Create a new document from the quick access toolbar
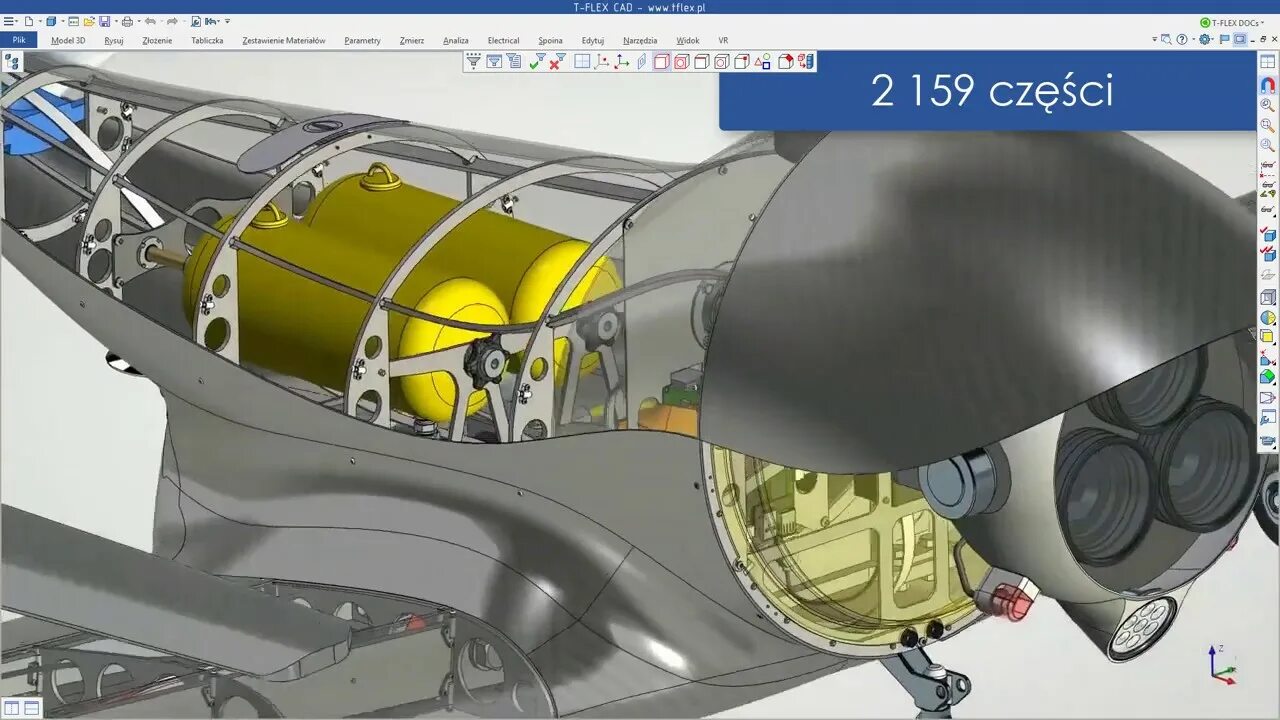The image size is (1280, 720). coord(29,21)
